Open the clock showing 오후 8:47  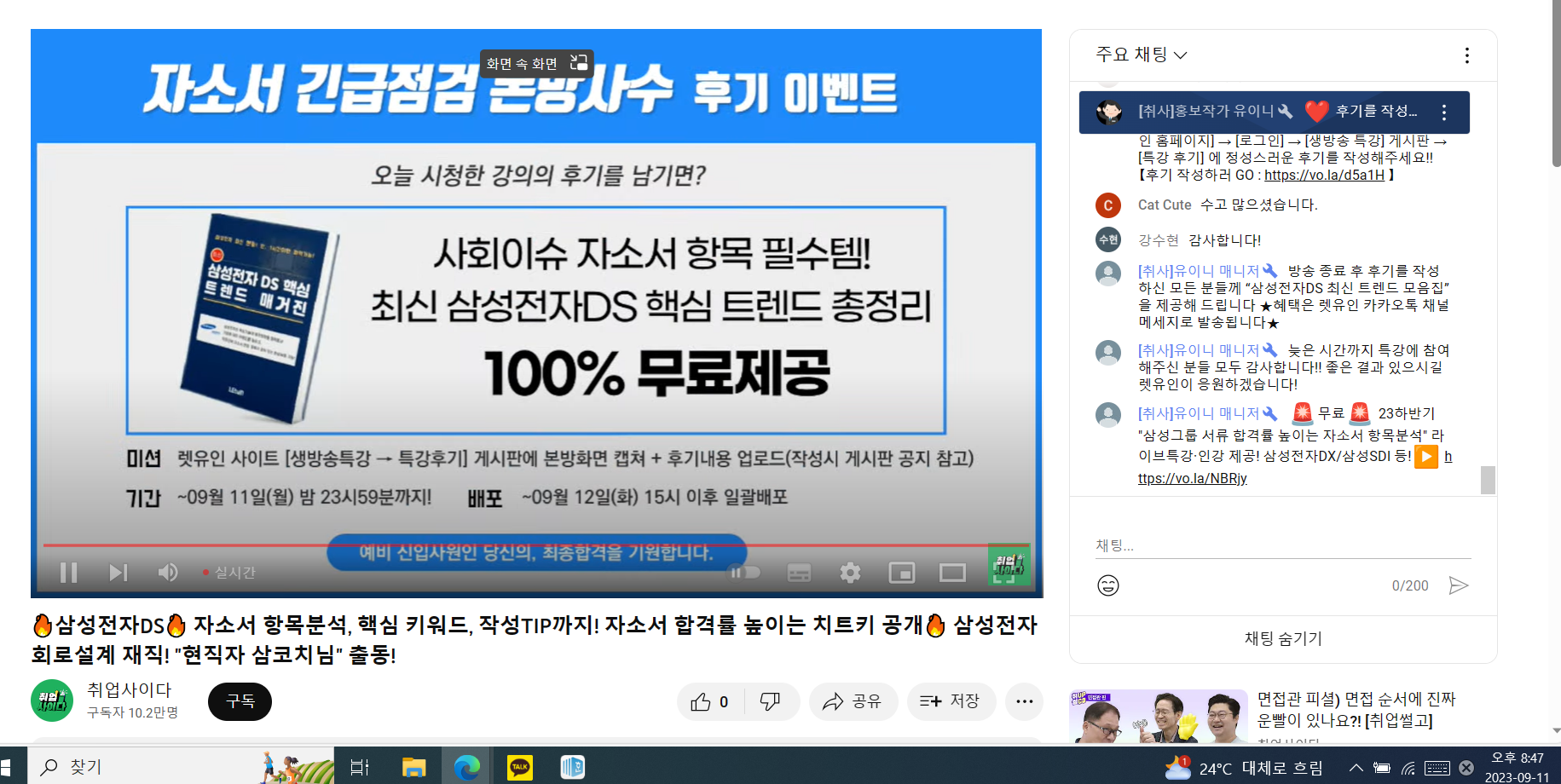click(x=1517, y=767)
